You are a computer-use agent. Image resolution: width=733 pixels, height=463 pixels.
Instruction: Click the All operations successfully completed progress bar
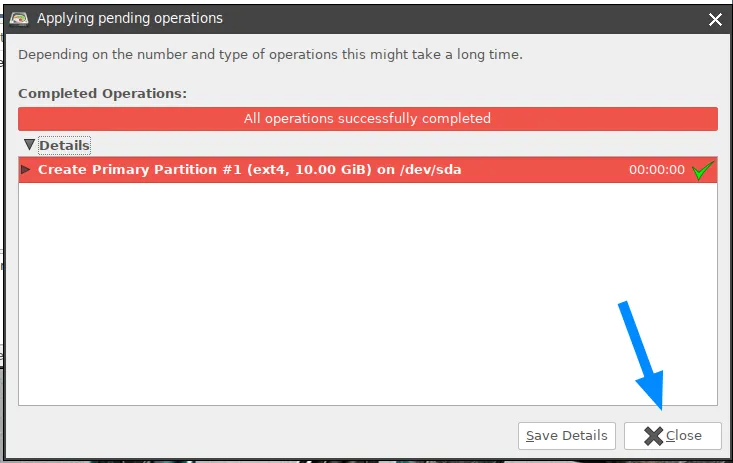pos(368,119)
